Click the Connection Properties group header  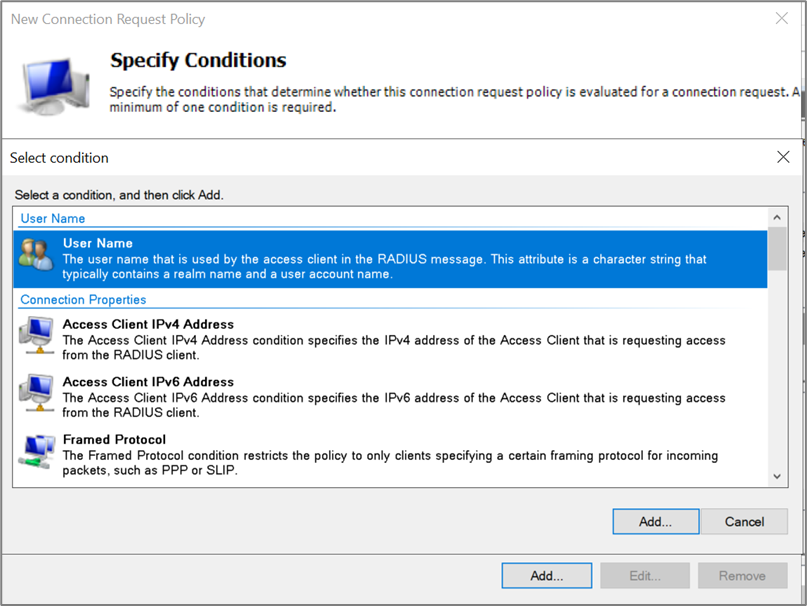tap(83, 300)
